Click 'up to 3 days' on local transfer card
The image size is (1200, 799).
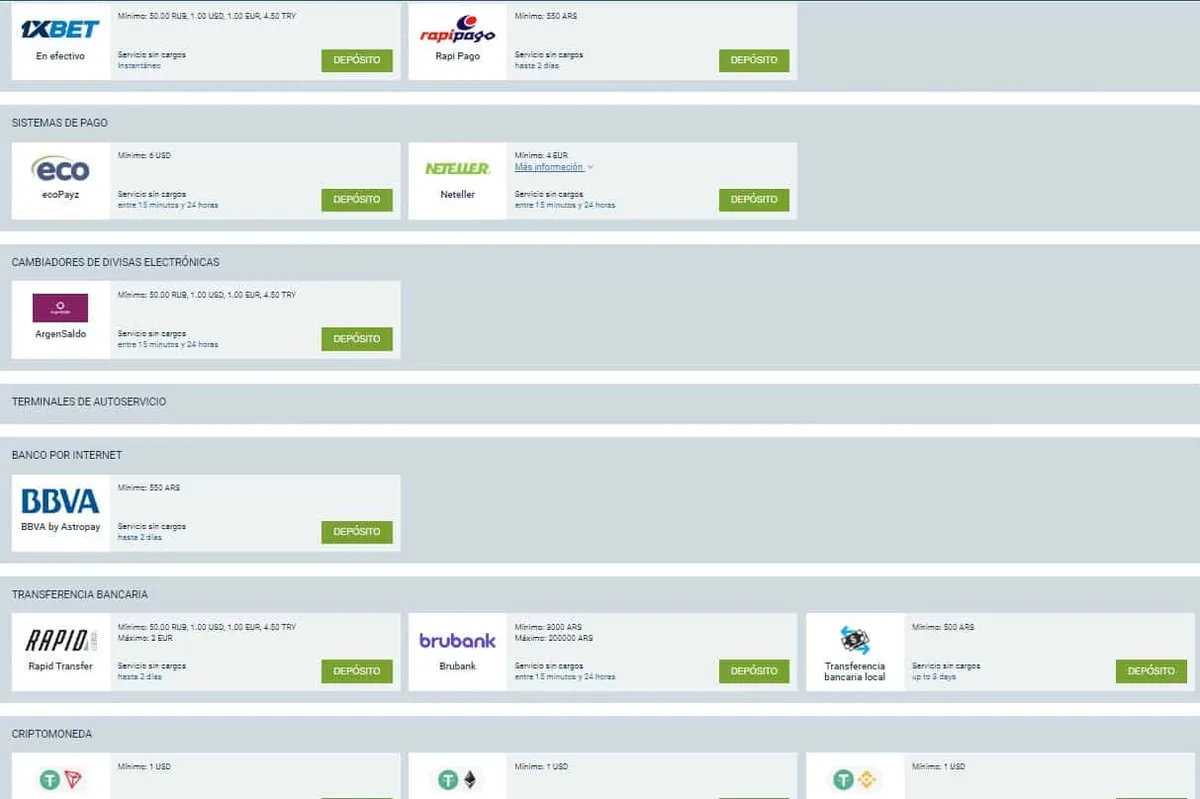pyautogui.click(x=933, y=677)
